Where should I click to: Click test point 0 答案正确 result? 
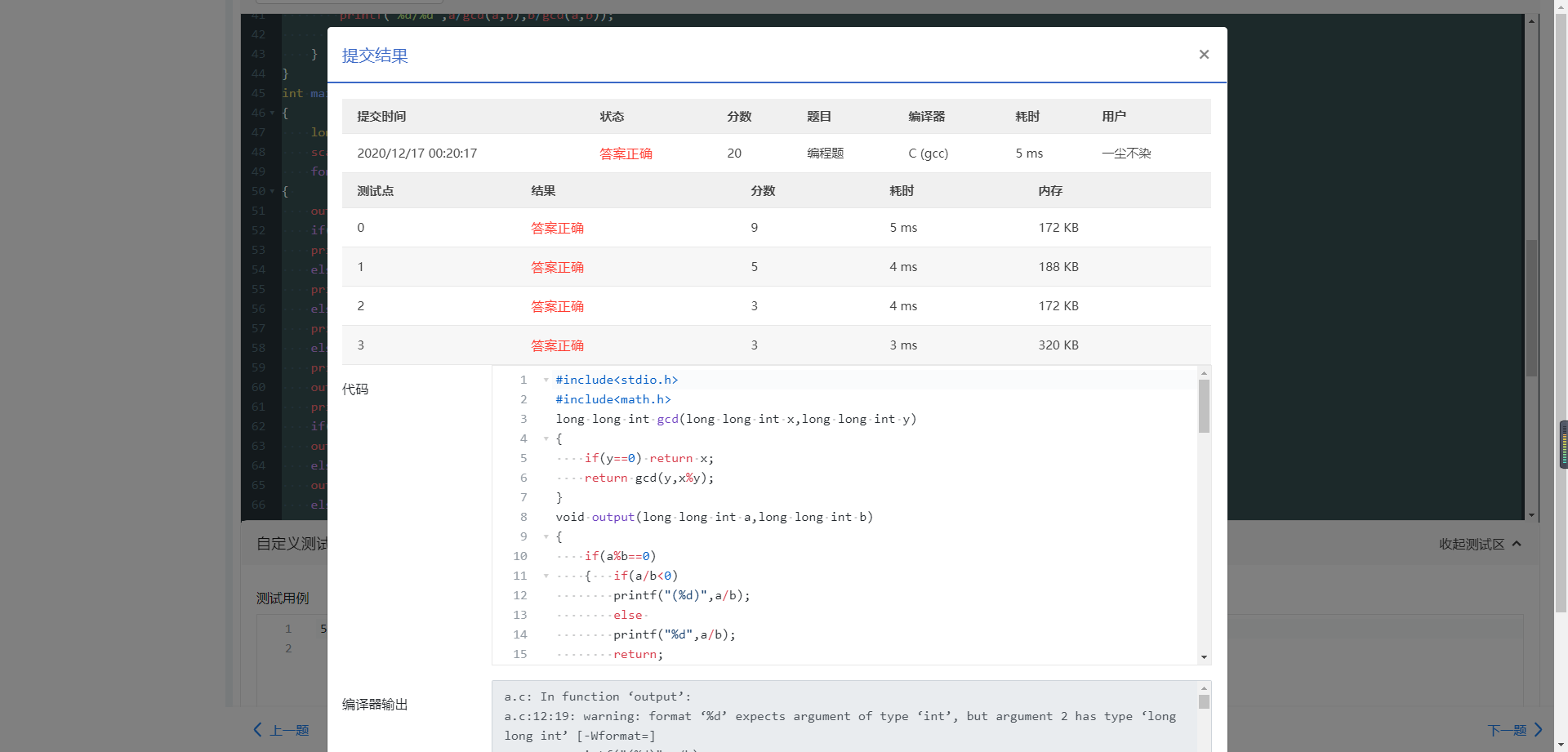557,228
